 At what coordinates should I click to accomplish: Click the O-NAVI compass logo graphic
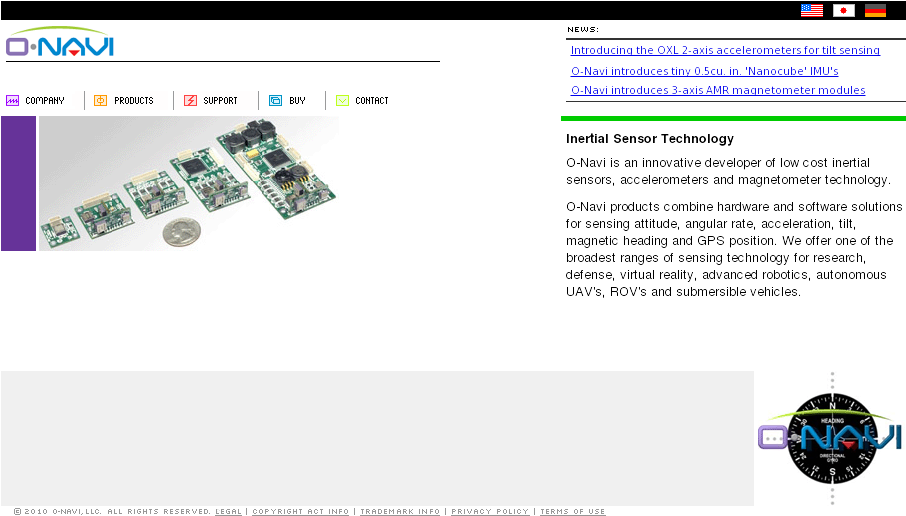click(830, 438)
